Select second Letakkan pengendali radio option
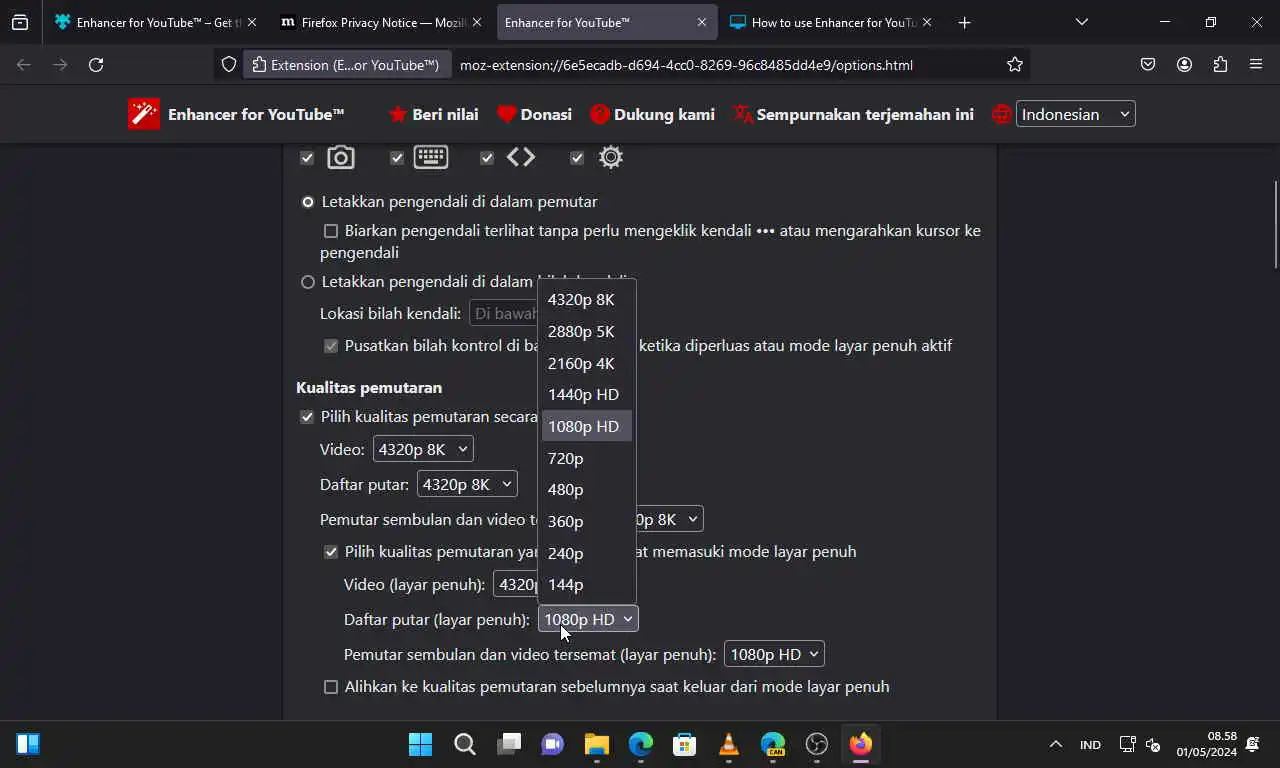 click(308, 282)
